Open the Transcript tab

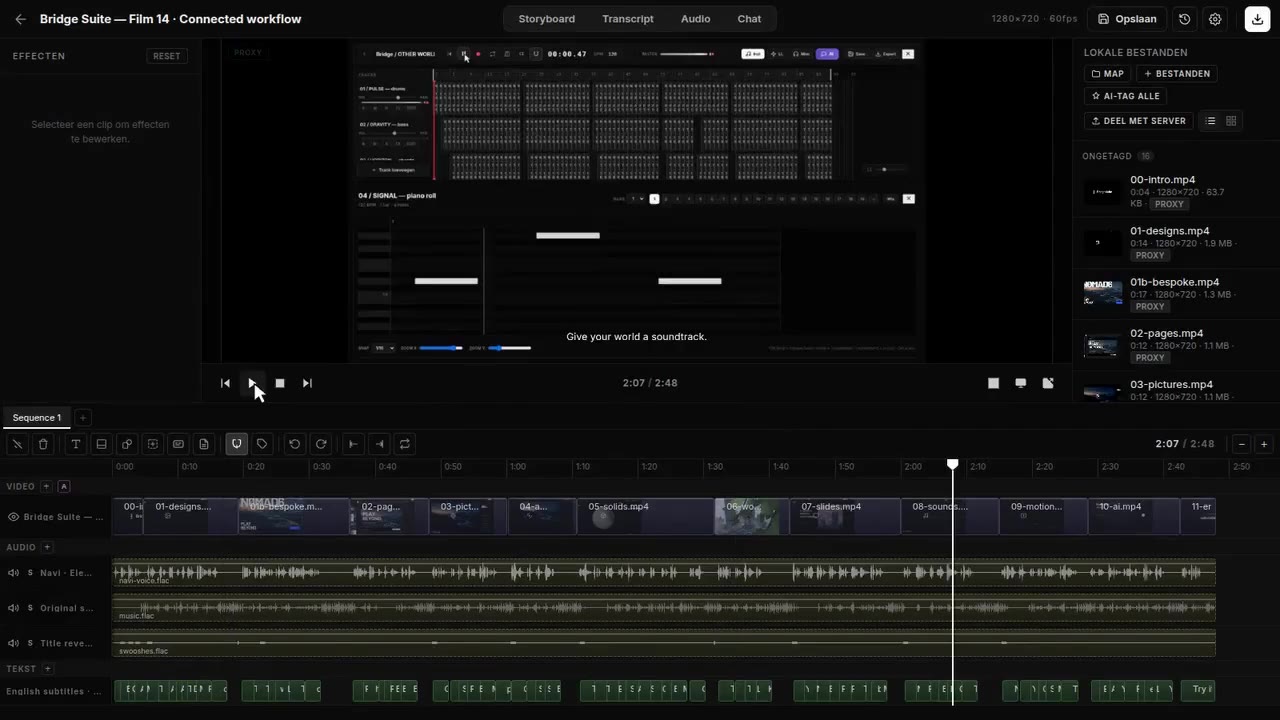[x=628, y=19]
